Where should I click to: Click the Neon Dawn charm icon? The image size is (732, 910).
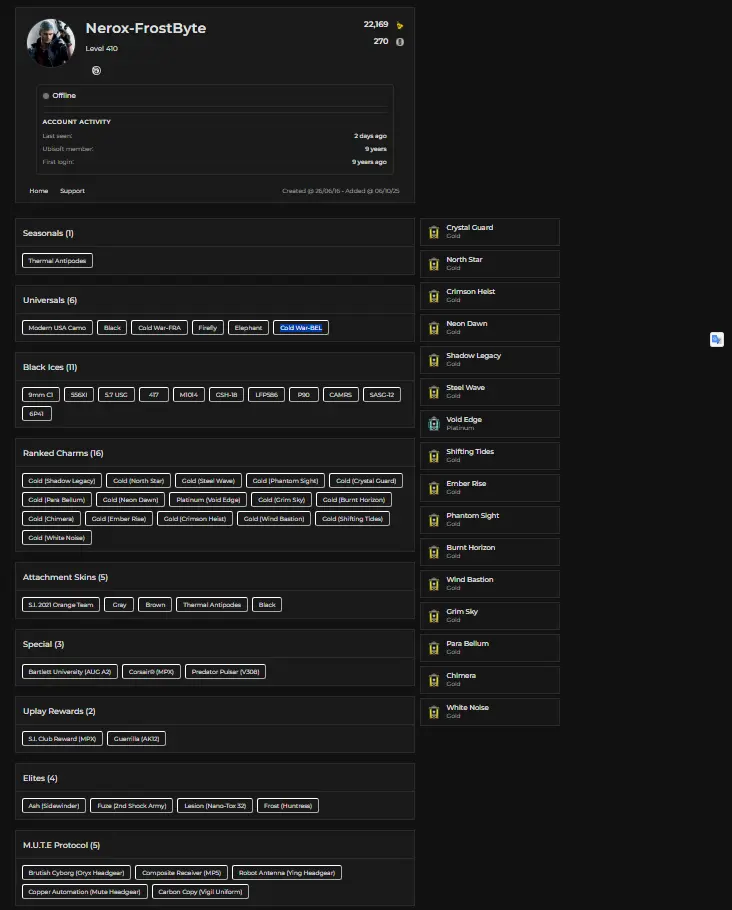pyautogui.click(x=434, y=328)
